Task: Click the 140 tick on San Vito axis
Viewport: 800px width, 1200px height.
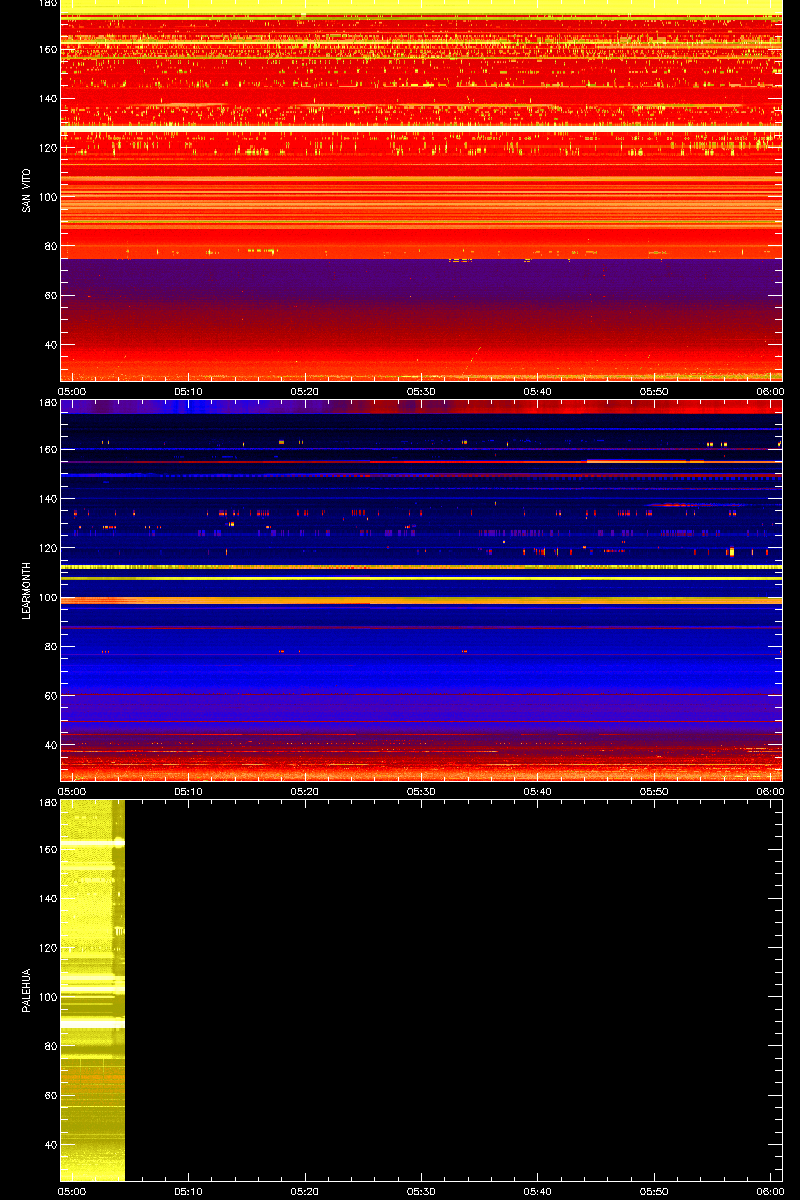Action: tap(47, 98)
